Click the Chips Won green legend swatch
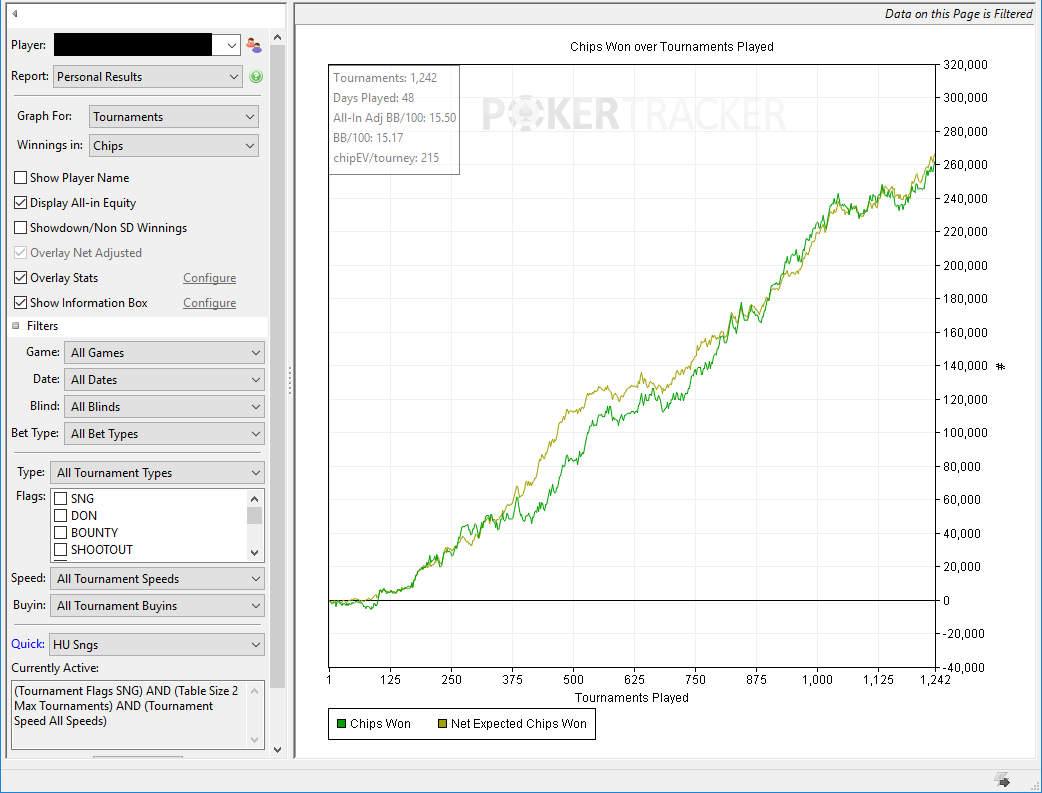This screenshot has height=793, width=1042. (342, 724)
